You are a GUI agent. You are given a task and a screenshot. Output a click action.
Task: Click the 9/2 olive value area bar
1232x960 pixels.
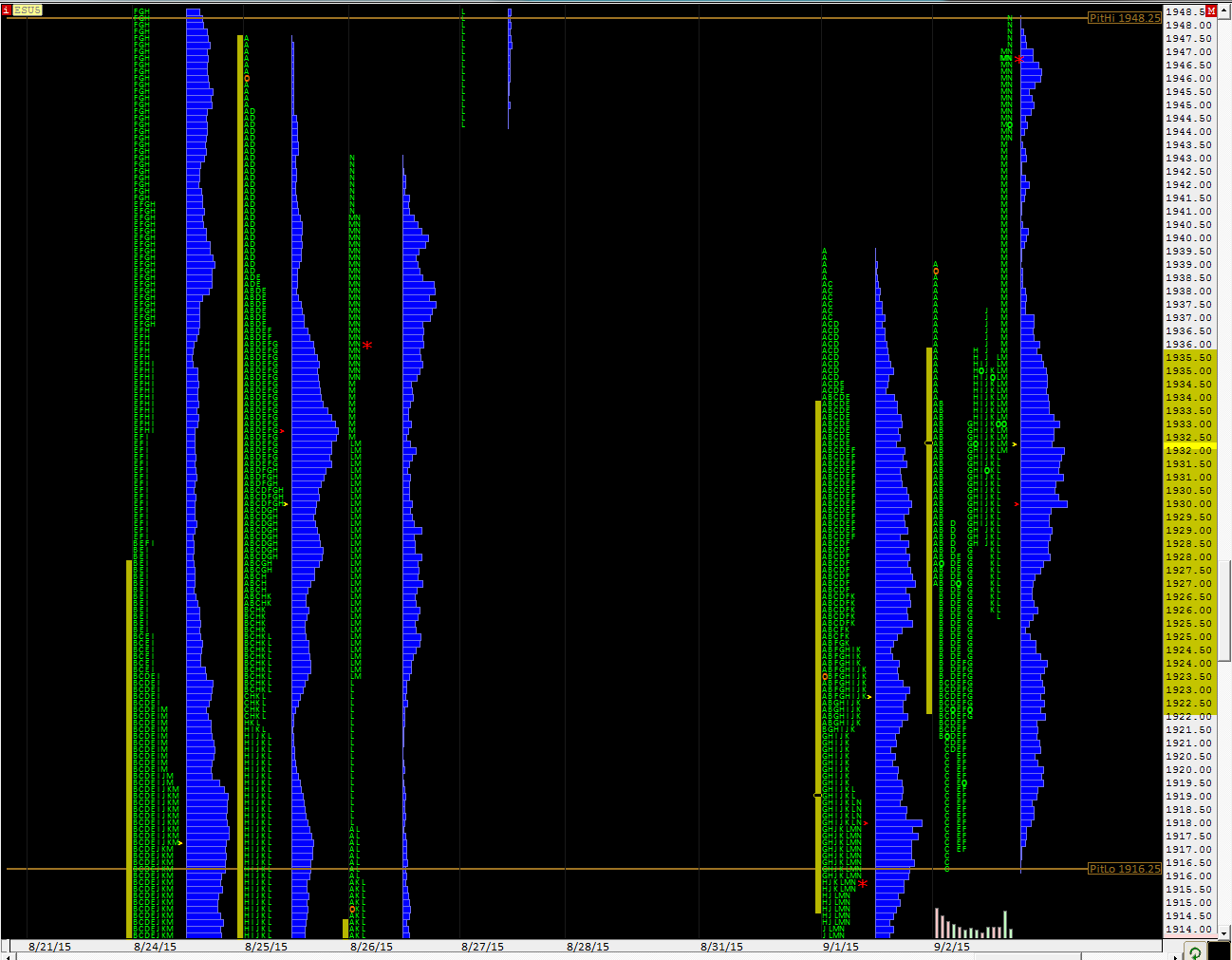pos(929,531)
